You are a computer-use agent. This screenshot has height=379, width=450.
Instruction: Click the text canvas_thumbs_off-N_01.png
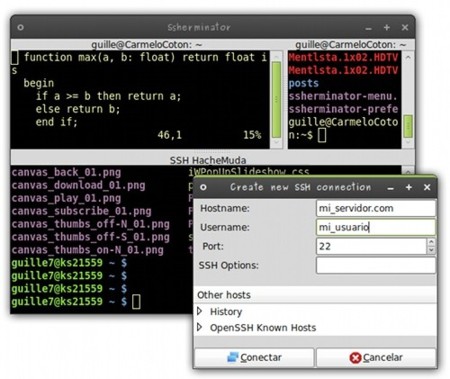[x=90, y=224]
